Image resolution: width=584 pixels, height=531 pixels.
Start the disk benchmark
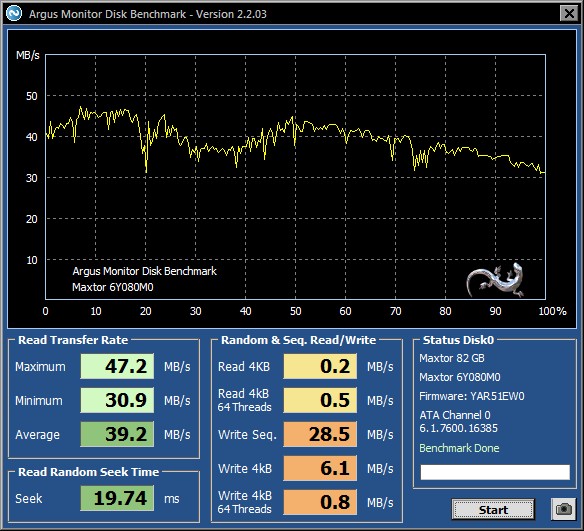pyautogui.click(x=493, y=509)
